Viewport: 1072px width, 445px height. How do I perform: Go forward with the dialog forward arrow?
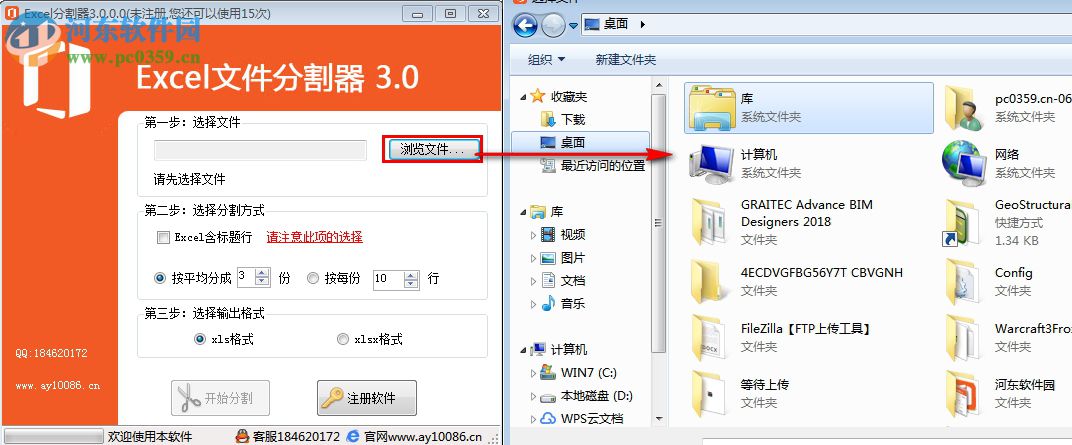553,26
